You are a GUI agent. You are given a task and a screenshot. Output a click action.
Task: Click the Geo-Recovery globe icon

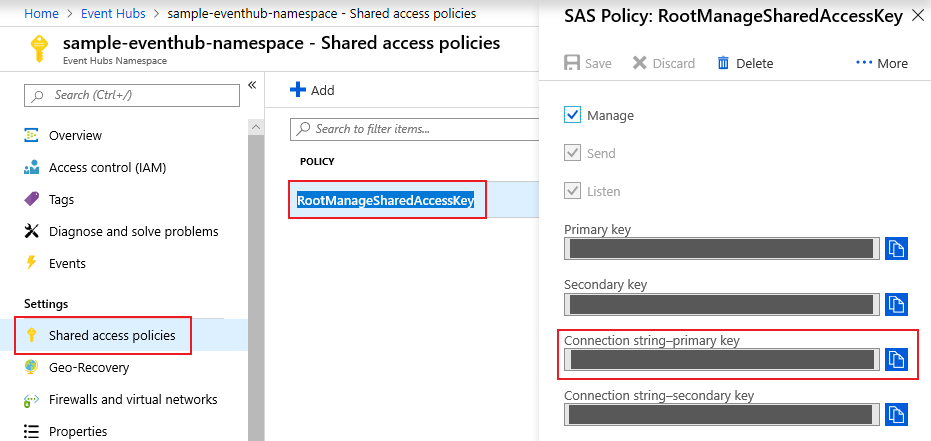(x=31, y=367)
